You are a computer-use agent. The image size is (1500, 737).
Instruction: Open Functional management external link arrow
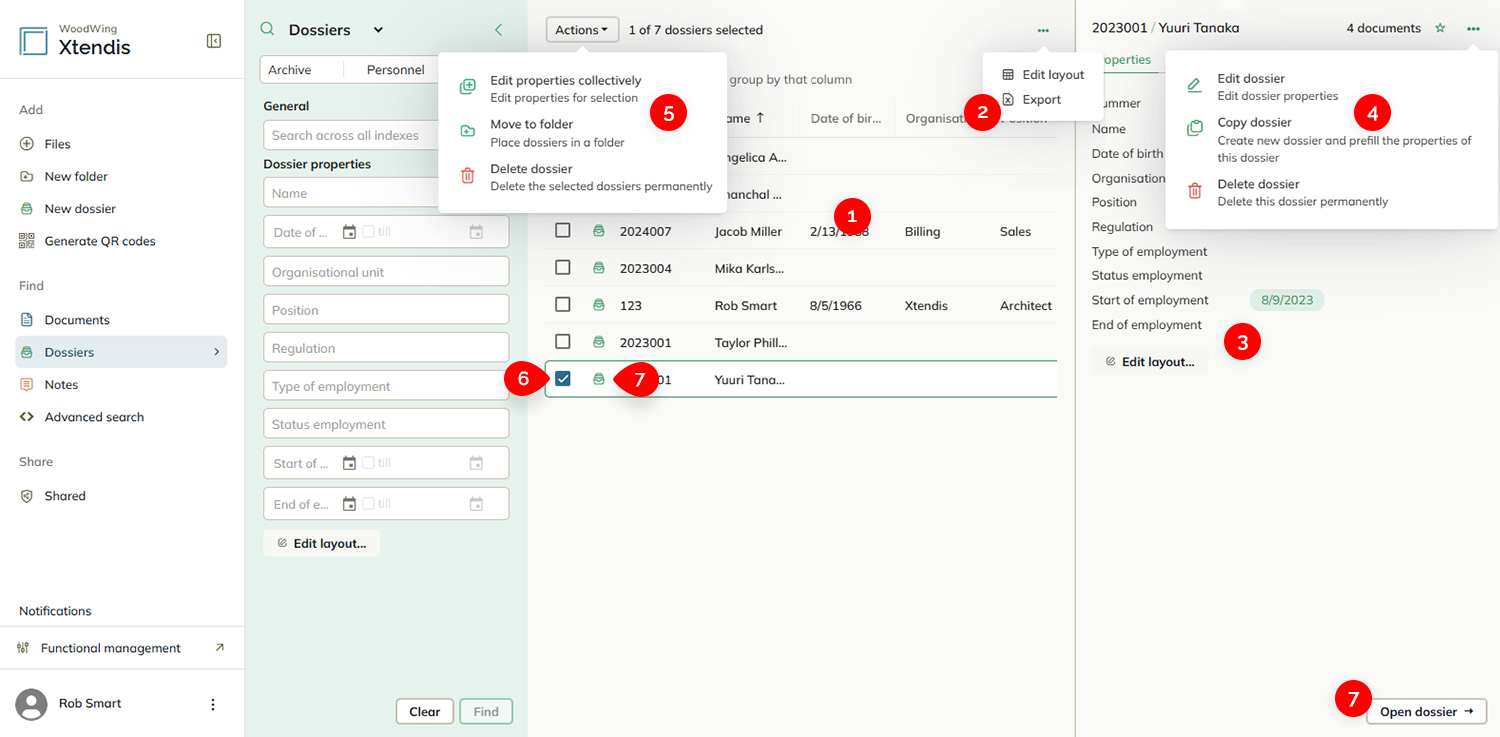[x=220, y=648]
